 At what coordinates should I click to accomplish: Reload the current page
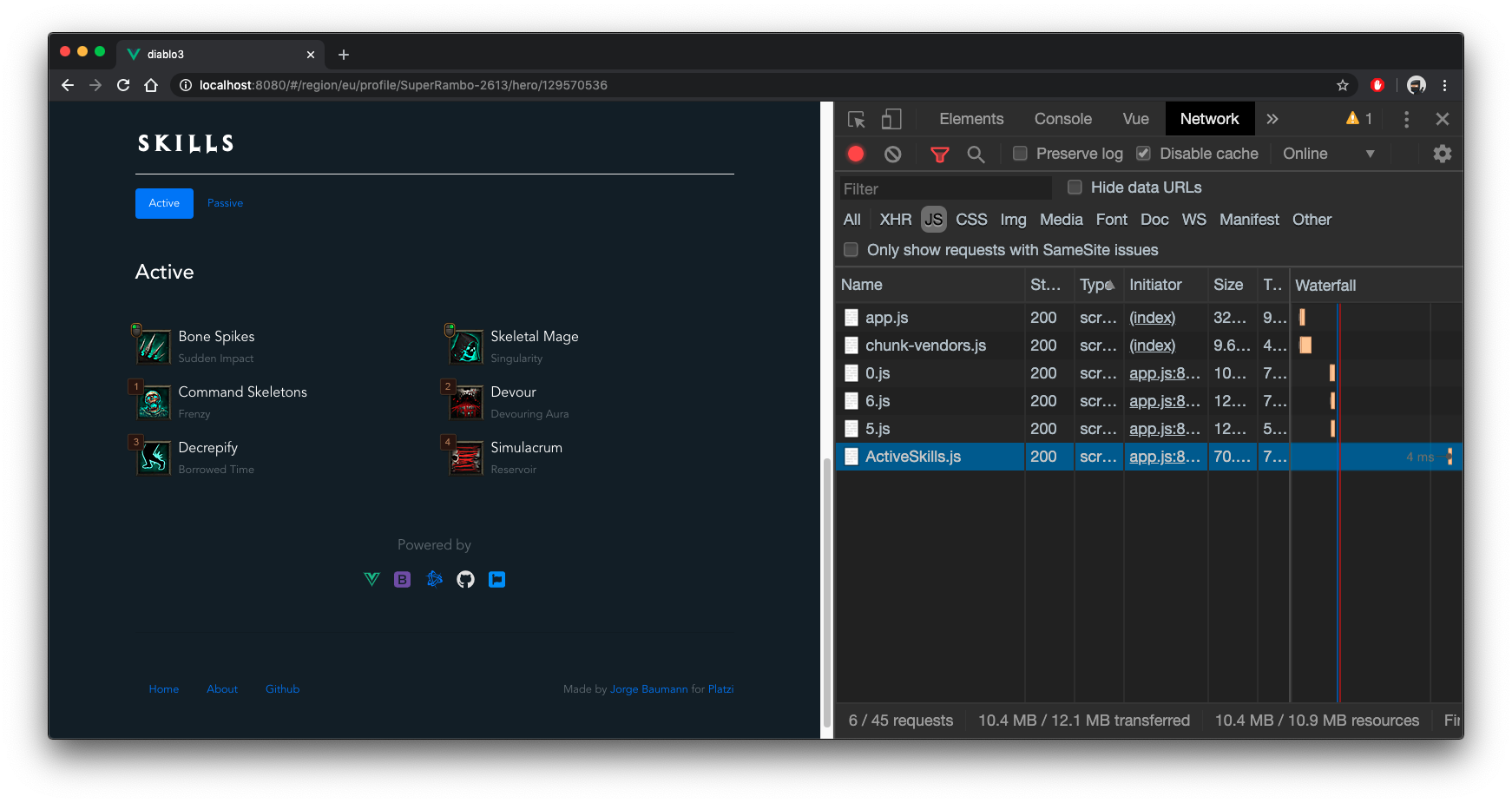123,85
